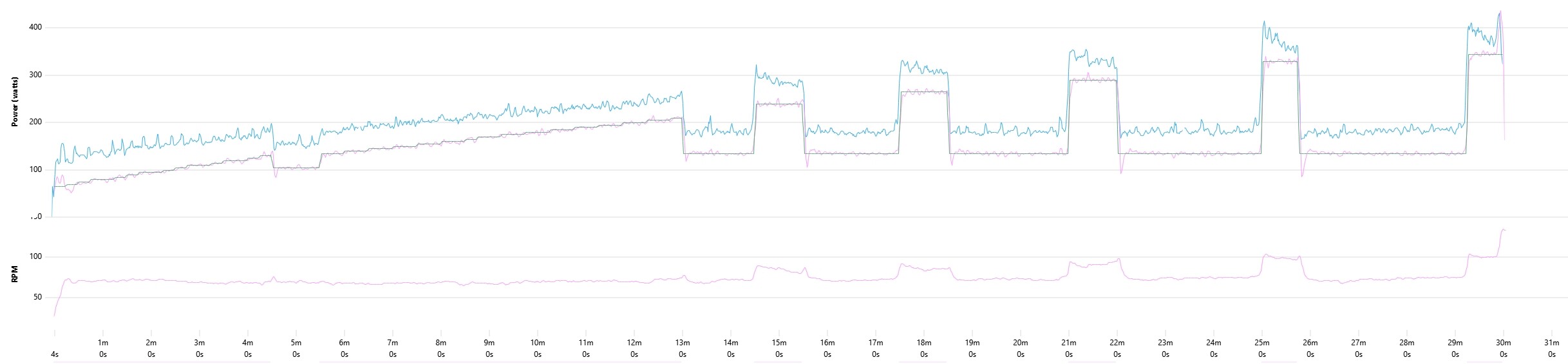Click the 30m 0s time axis label
The height and width of the screenshot is (364, 1568).
point(1503,349)
